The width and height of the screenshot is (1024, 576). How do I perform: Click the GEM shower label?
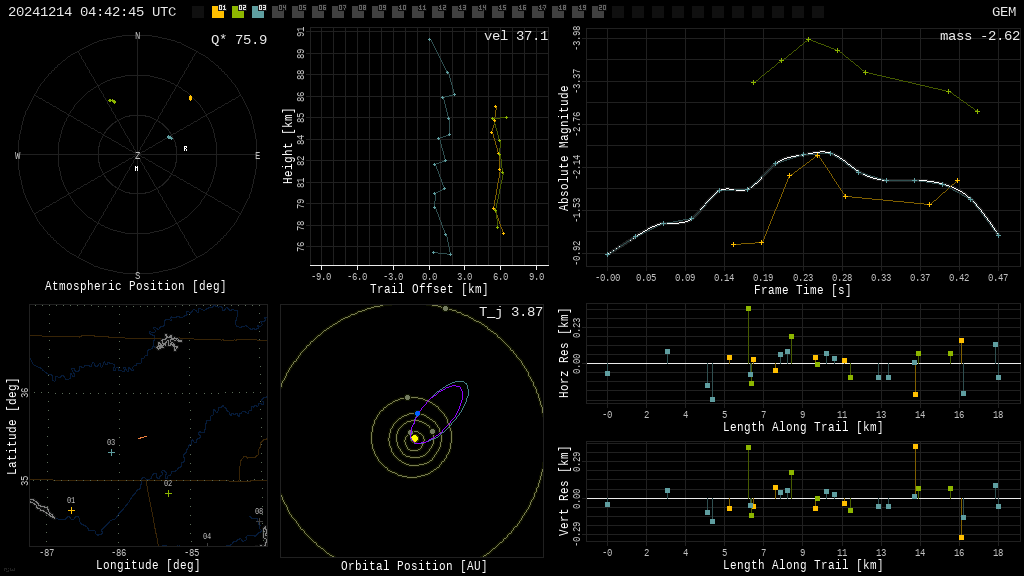point(1003,12)
